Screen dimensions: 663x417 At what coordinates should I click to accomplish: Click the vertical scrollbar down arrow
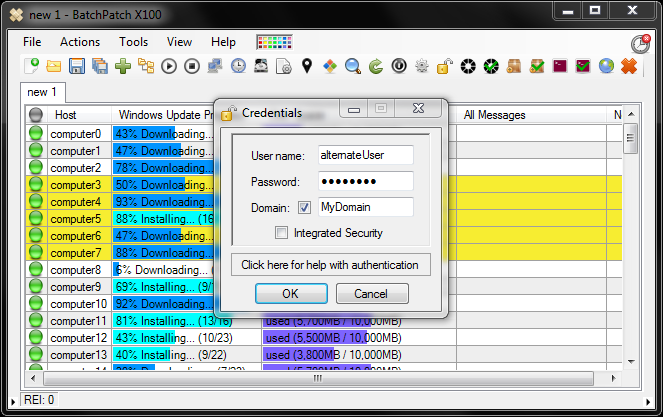click(631, 362)
